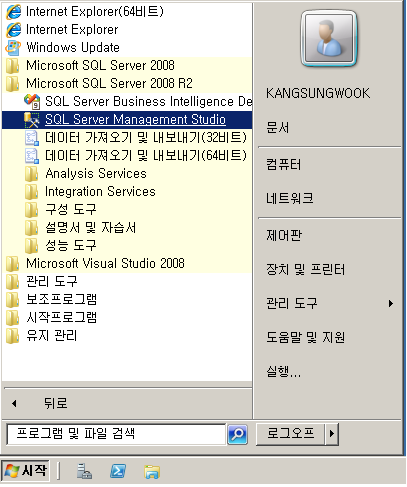Open Server Manager from taskbar
The image size is (407, 487).
point(84,471)
